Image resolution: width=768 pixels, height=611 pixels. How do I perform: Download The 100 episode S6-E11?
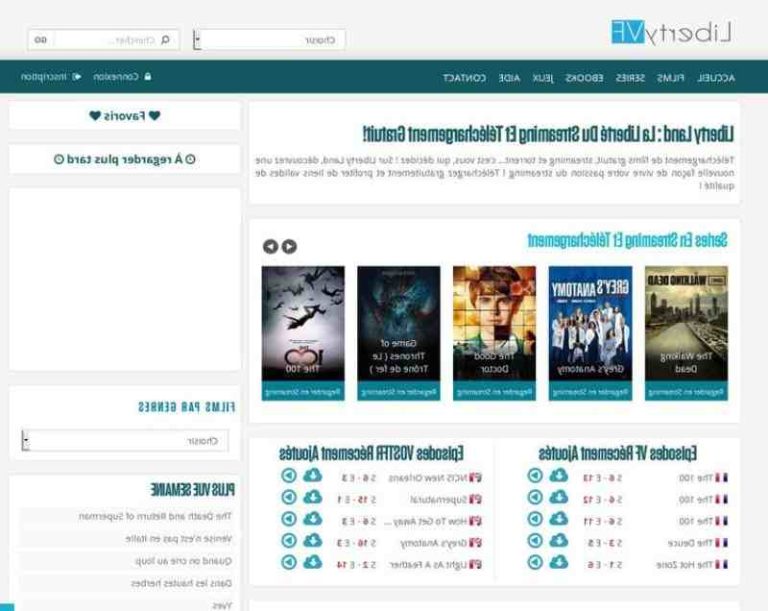[558, 519]
